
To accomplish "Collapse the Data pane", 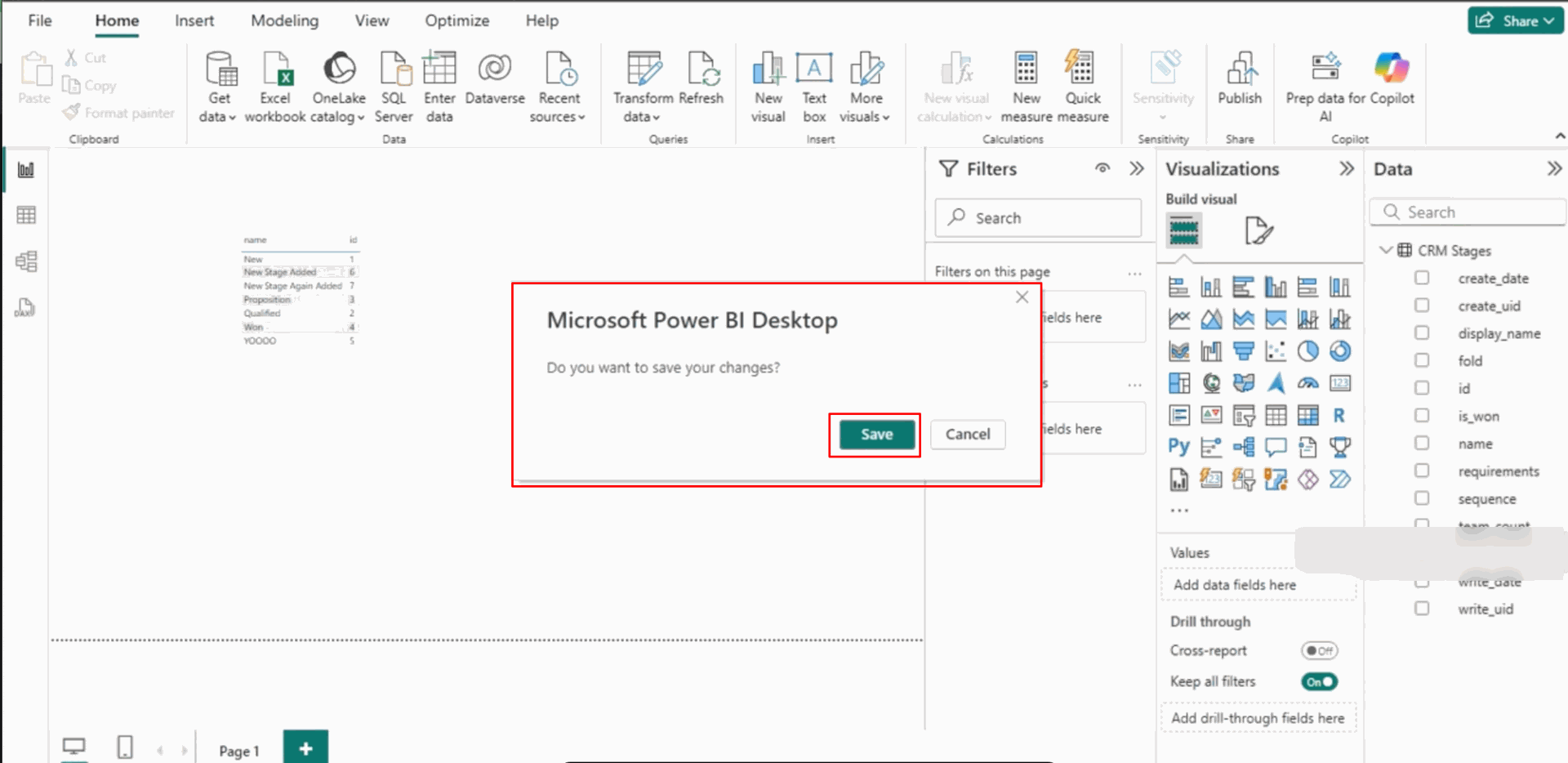I will point(1554,168).
